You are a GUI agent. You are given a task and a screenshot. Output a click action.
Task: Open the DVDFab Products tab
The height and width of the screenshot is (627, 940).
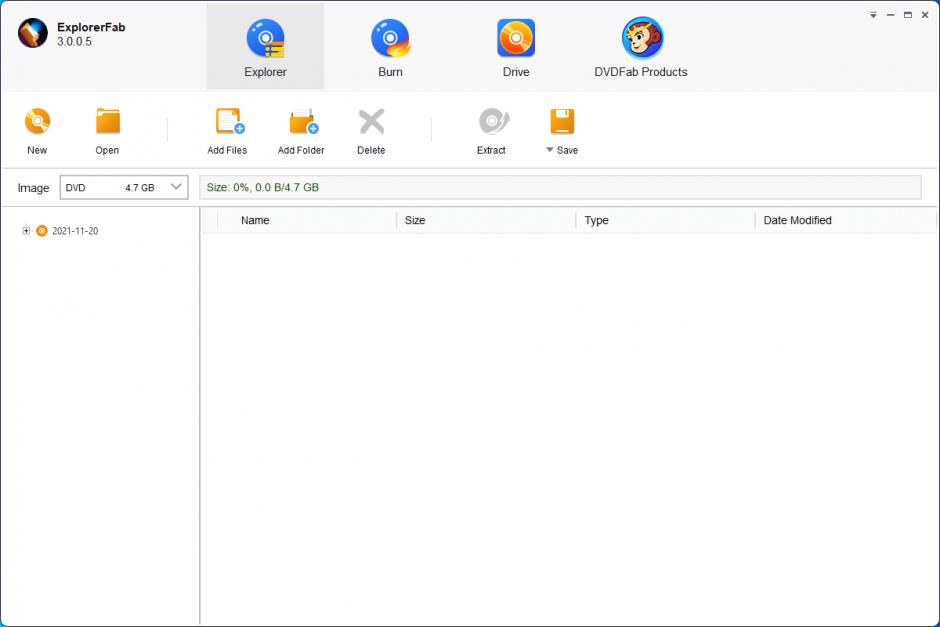[641, 47]
